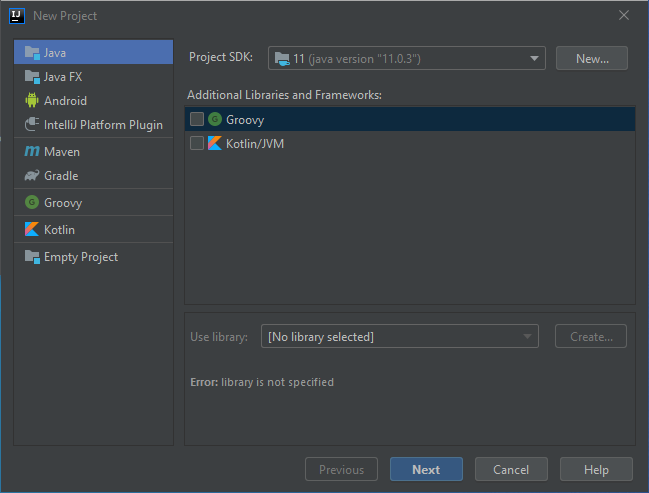This screenshot has height=493, width=649.
Task: Click the Gradle elephant icon
Action: (32, 176)
